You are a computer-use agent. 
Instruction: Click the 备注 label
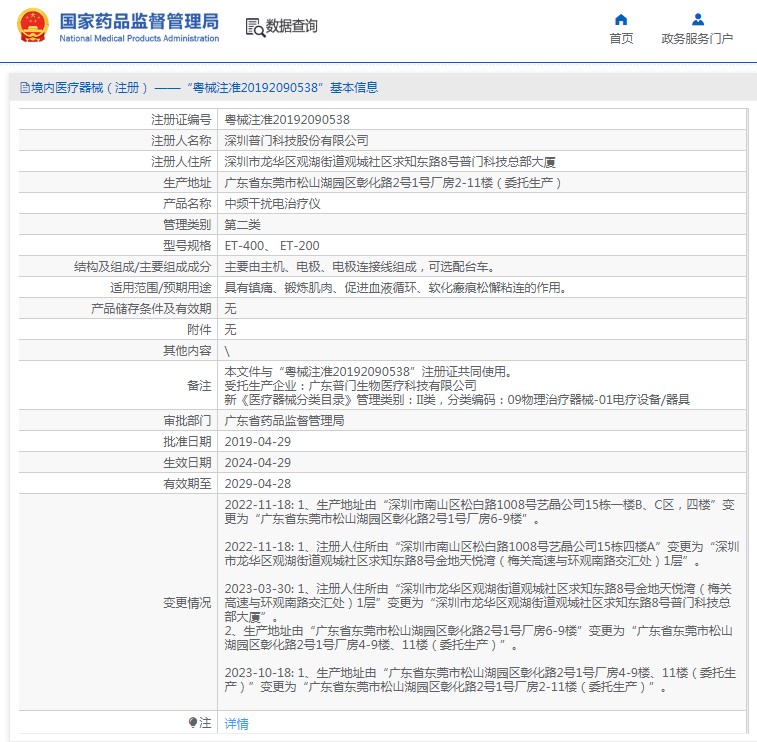click(199, 386)
